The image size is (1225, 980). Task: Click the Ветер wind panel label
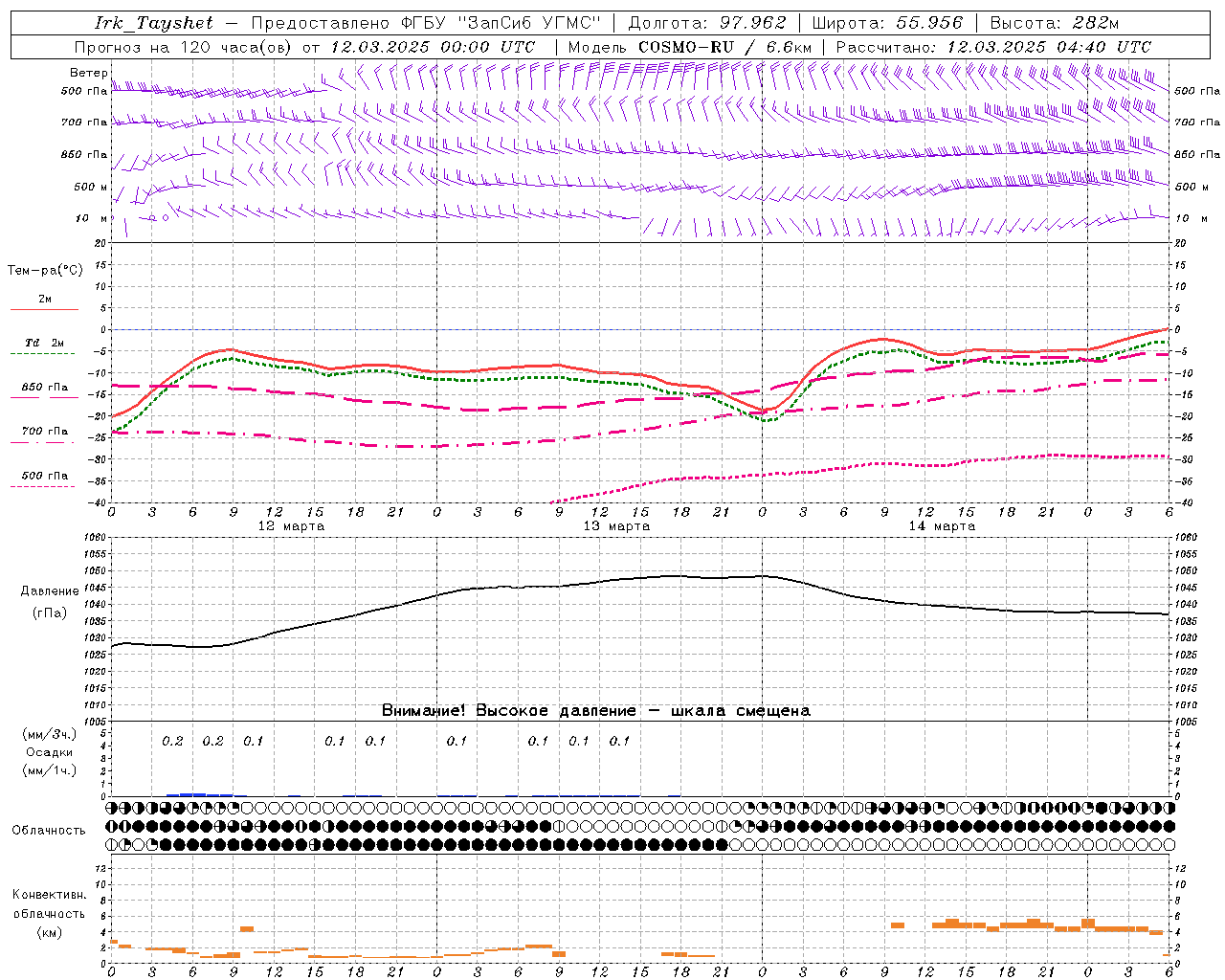point(88,73)
